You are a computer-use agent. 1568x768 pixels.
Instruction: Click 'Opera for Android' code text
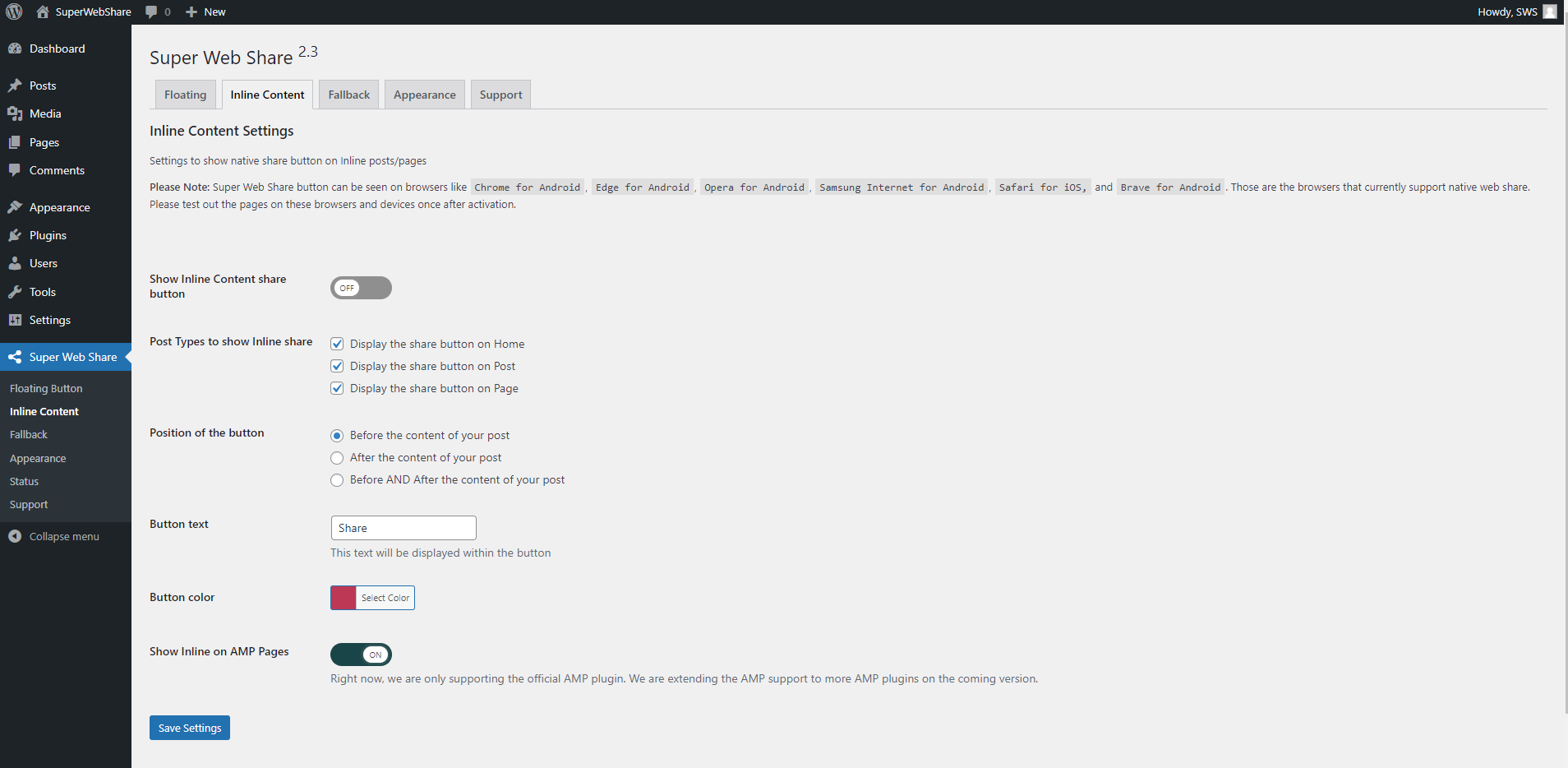click(754, 187)
